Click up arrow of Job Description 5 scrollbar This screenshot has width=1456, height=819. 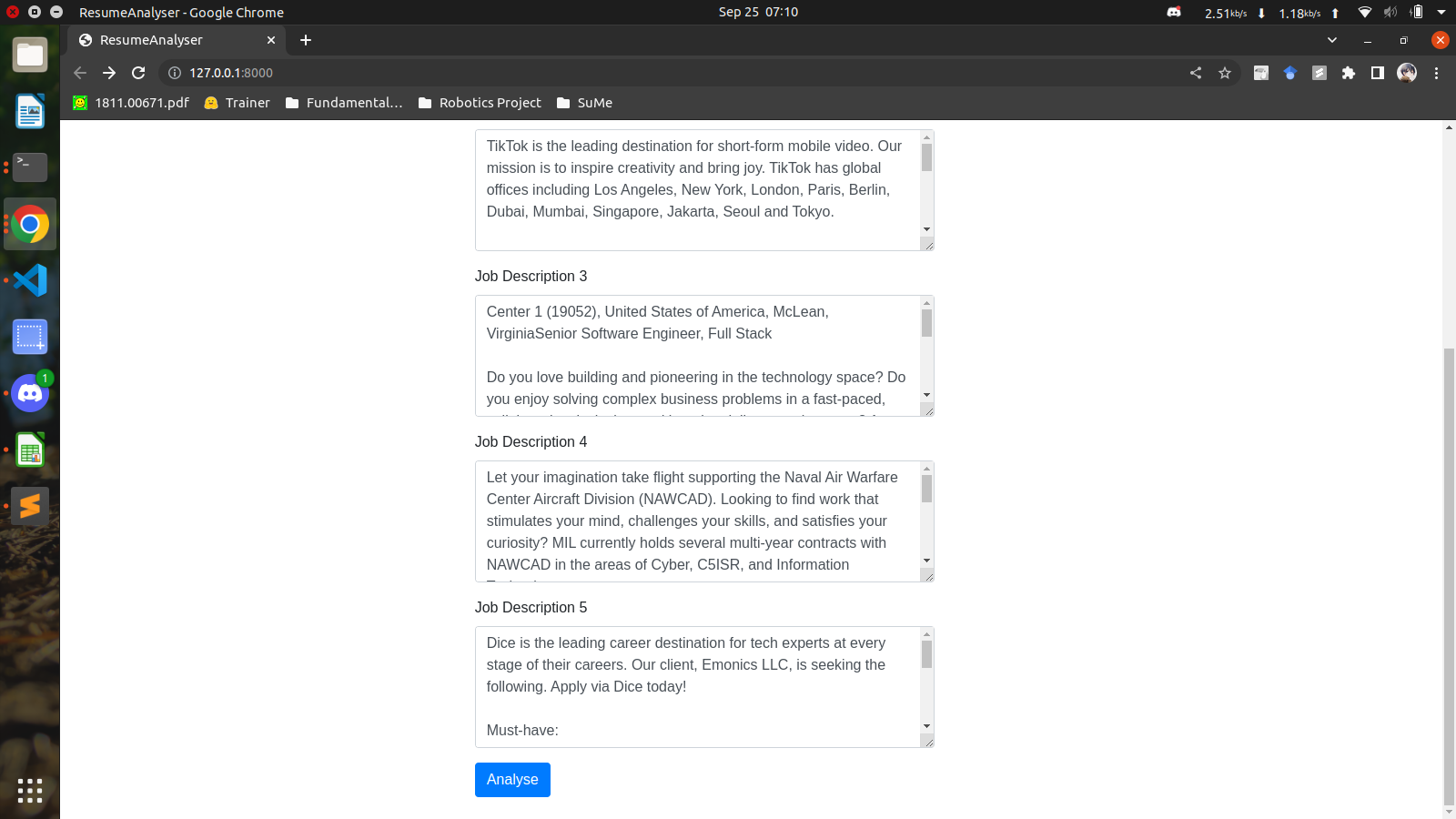[926, 634]
